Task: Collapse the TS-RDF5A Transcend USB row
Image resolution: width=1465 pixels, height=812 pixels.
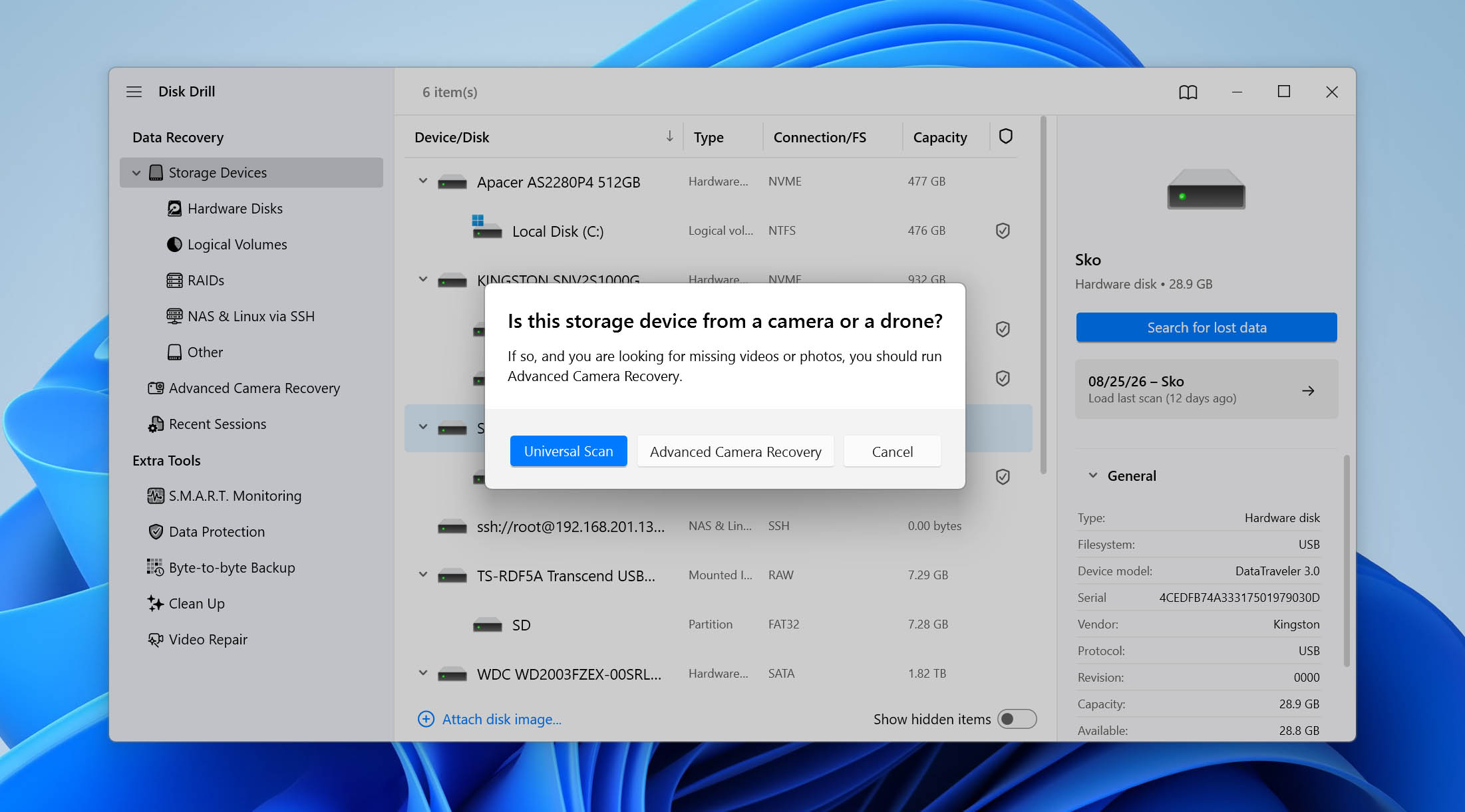Action: pos(422,575)
